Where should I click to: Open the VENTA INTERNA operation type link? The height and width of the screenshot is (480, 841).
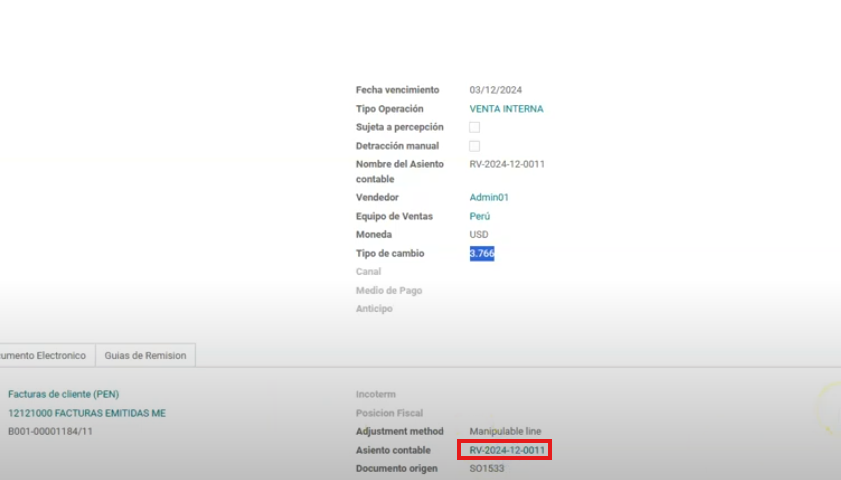tap(506, 109)
